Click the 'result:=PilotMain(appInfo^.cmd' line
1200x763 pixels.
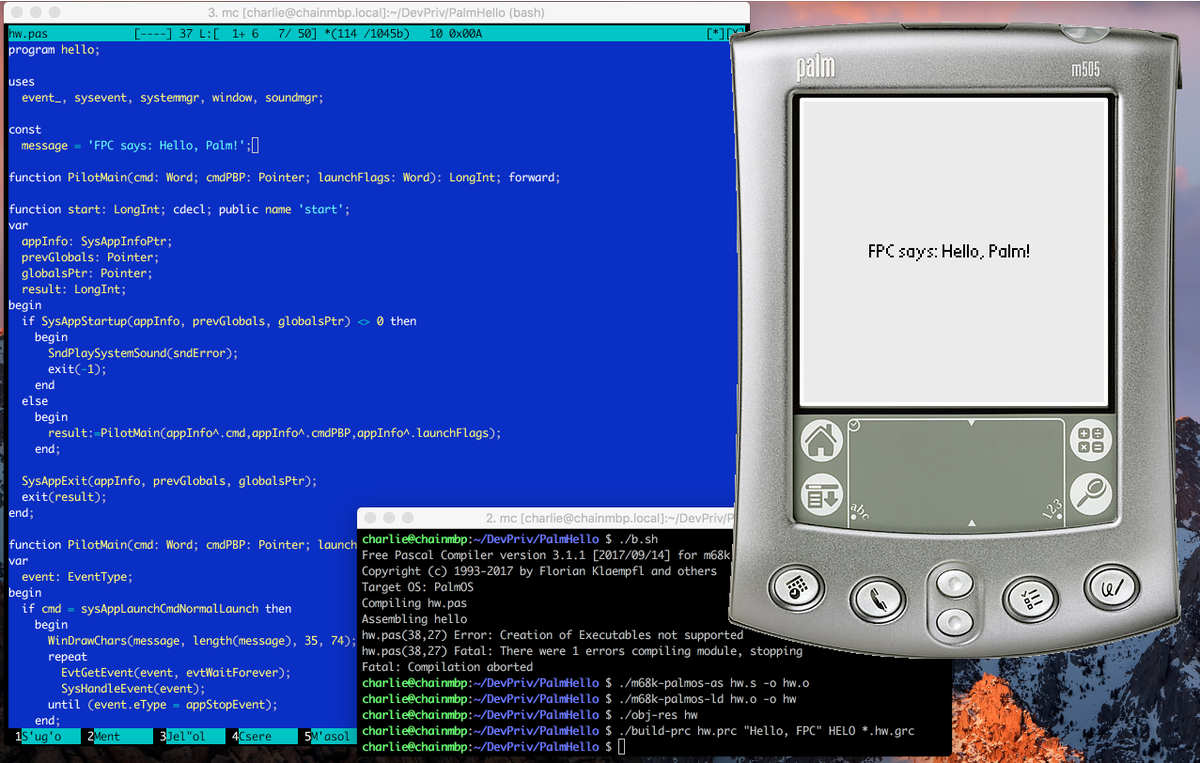[274, 434]
